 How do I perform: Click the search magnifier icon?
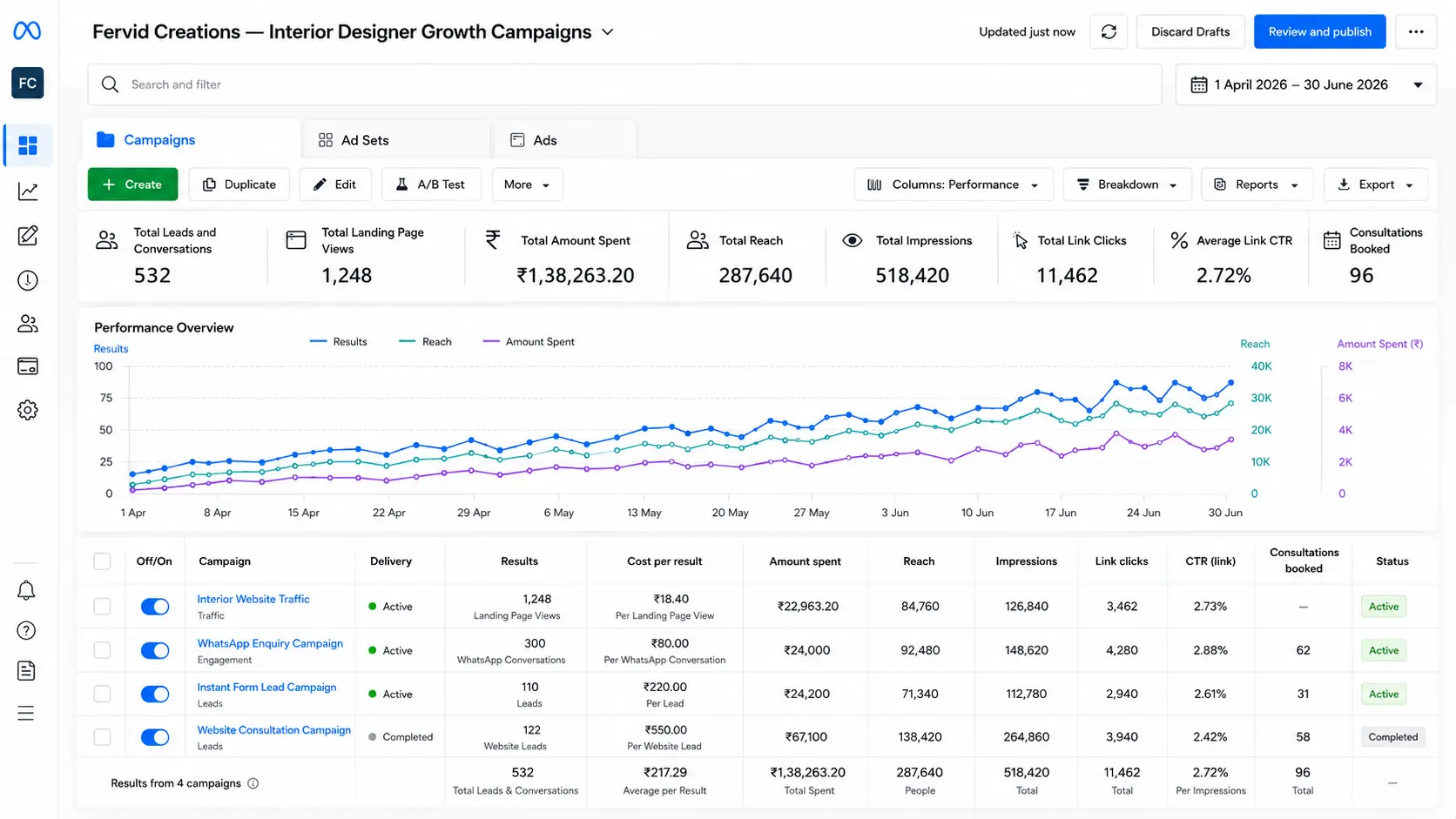tap(110, 84)
